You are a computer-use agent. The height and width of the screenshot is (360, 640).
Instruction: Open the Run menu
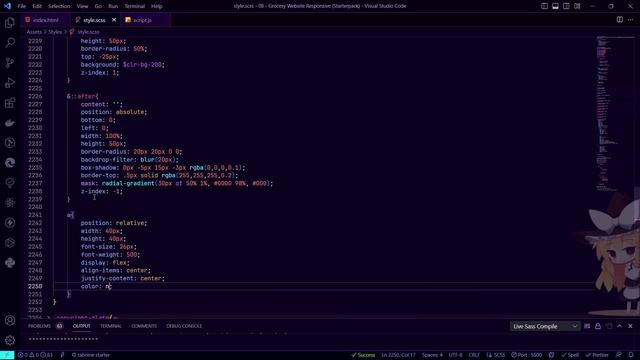pos(113,6)
